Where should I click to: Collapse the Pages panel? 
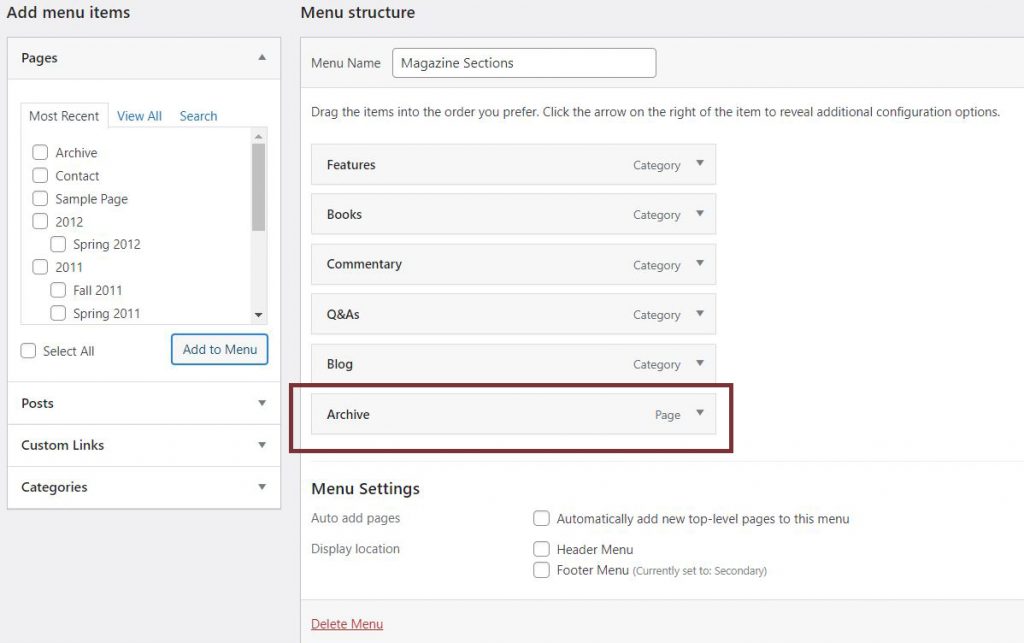[262, 58]
